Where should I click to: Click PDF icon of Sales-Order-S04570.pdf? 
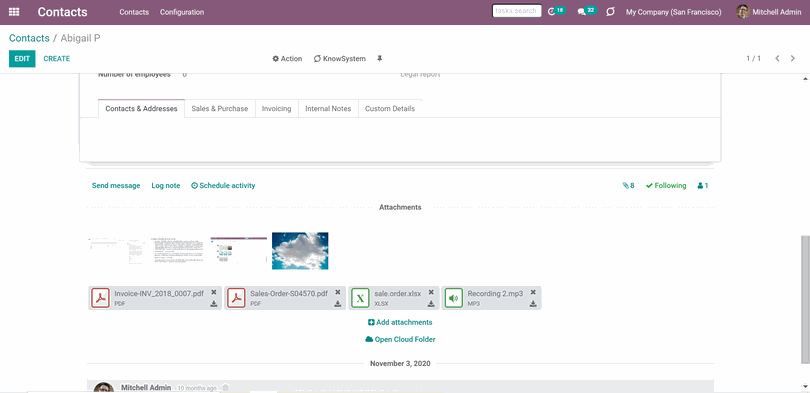pos(237,298)
